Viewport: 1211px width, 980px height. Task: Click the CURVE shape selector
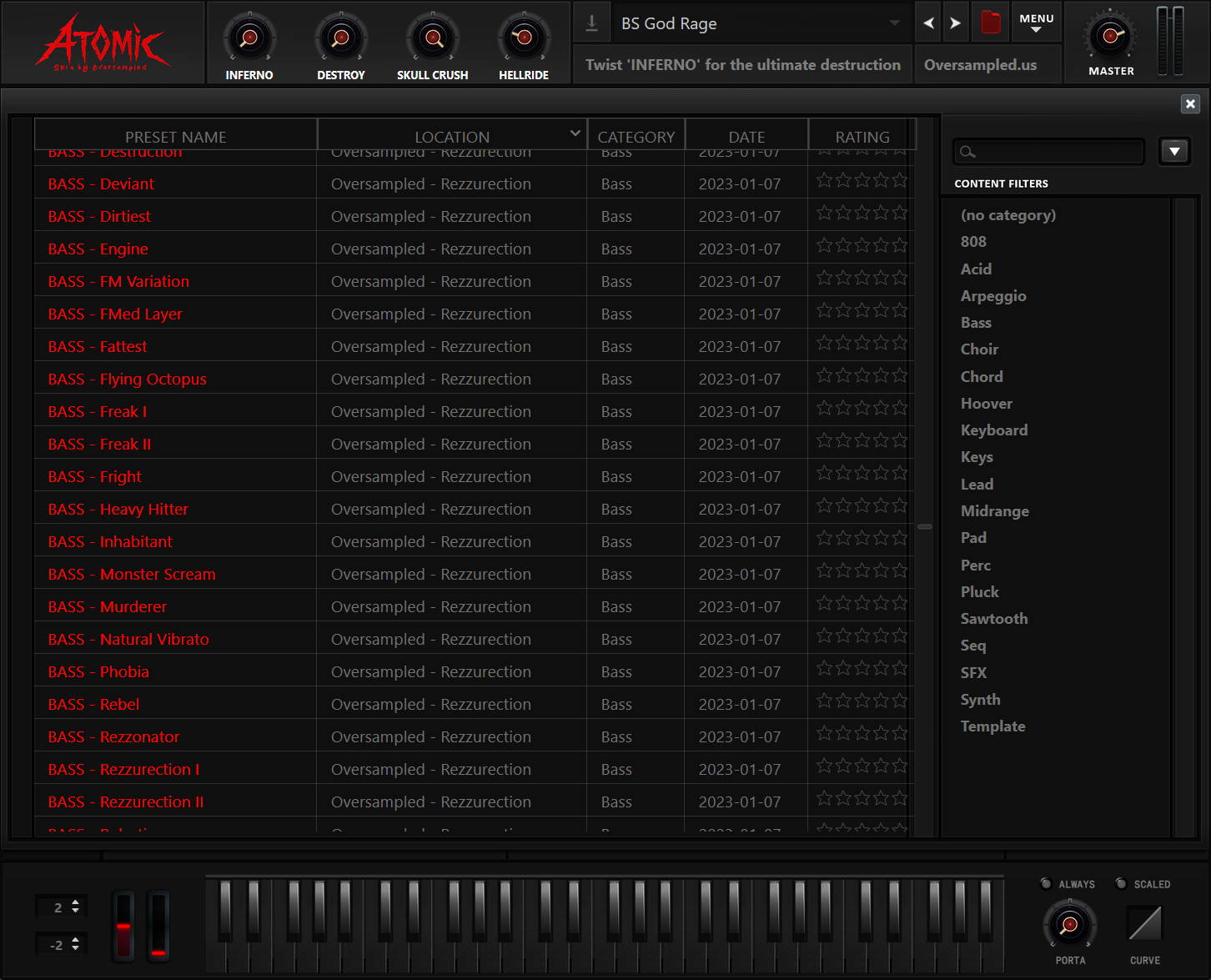click(x=1144, y=924)
